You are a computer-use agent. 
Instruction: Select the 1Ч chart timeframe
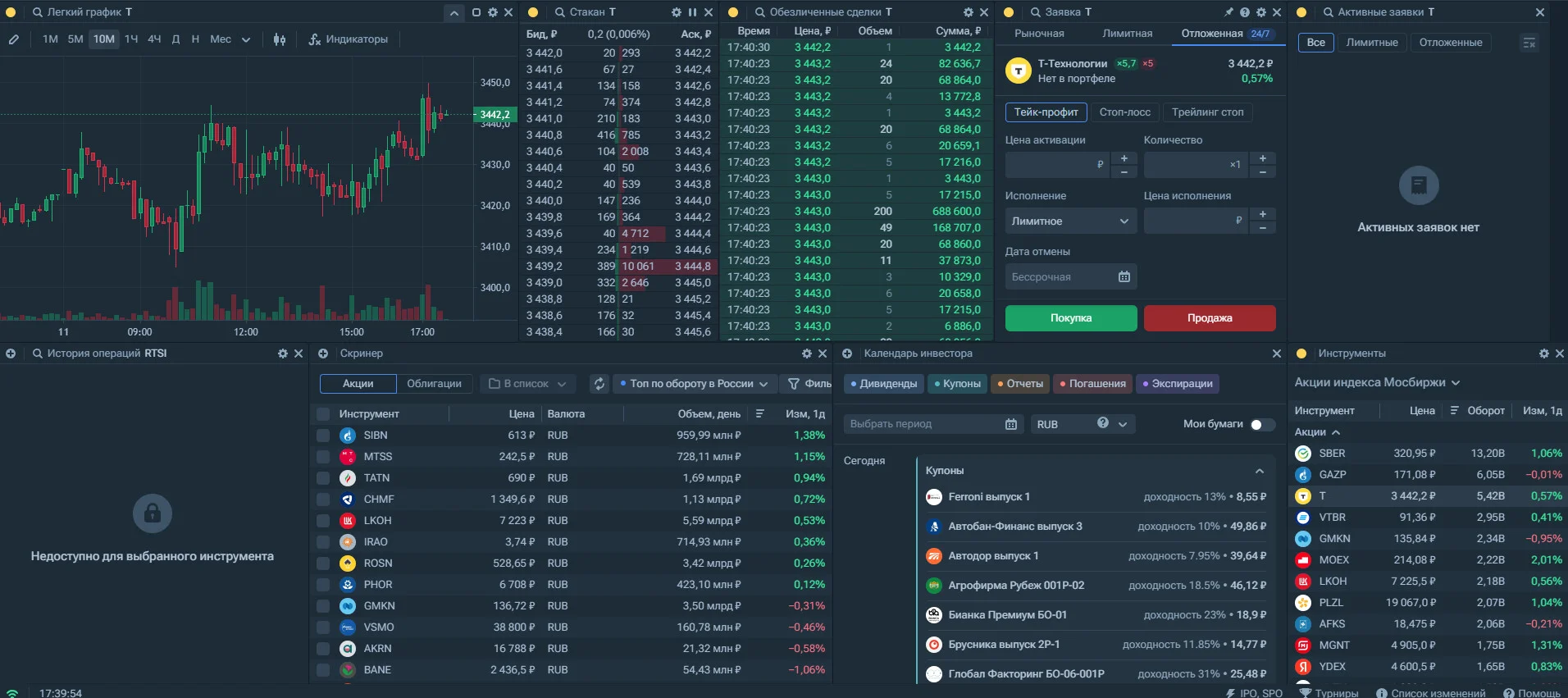[x=131, y=39]
